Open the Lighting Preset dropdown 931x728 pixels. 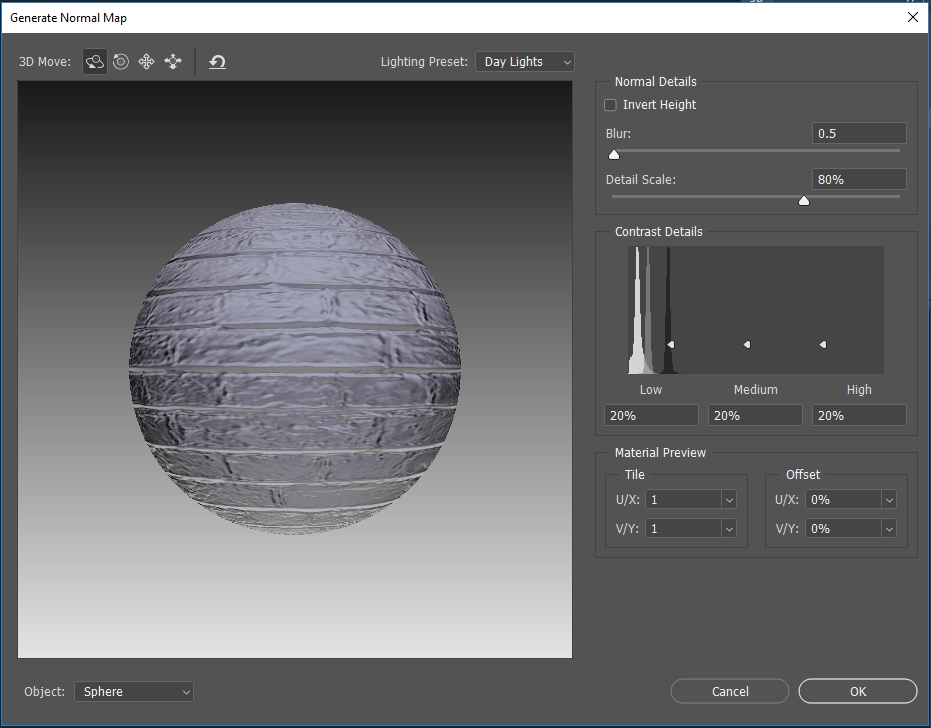[x=524, y=61]
